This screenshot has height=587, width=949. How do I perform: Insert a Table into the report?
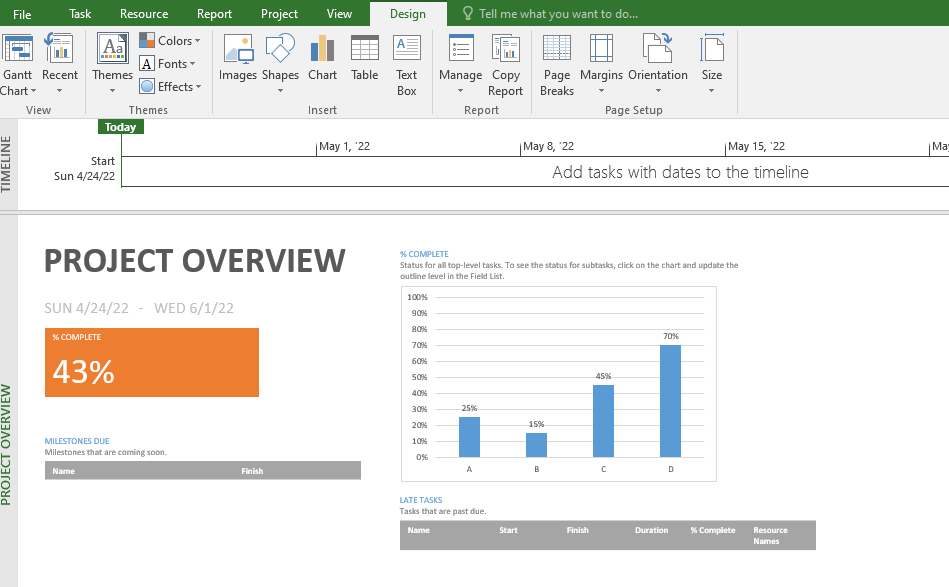click(x=364, y=60)
